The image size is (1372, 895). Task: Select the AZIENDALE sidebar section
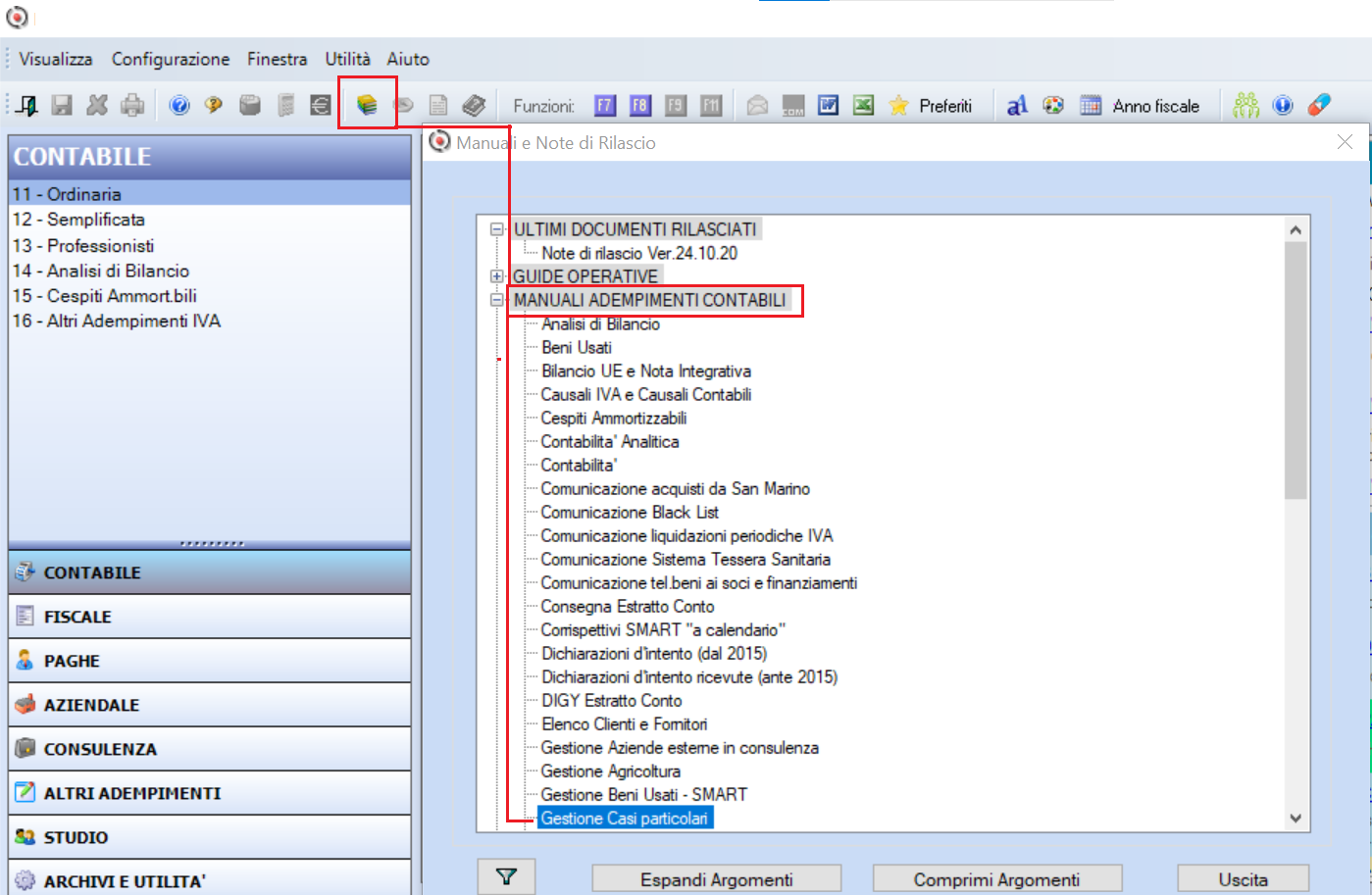tap(210, 705)
